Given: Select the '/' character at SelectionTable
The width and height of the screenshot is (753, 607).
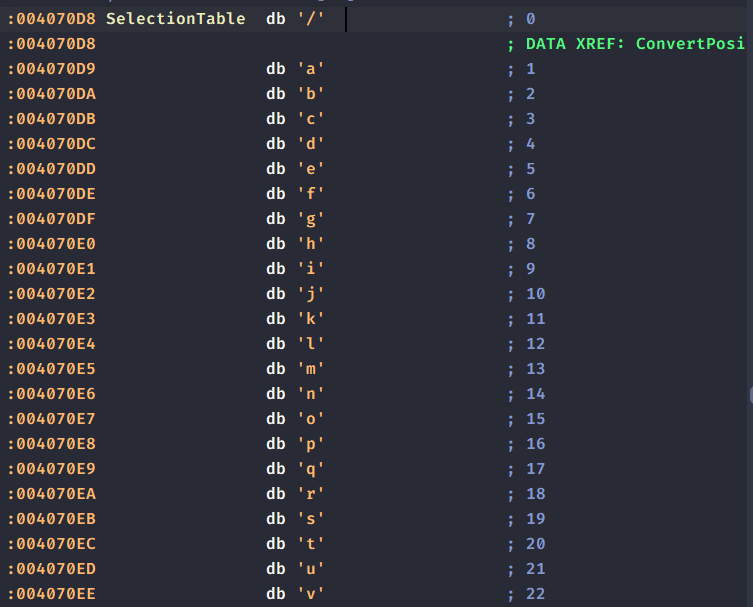Looking at the screenshot, I should point(311,19).
